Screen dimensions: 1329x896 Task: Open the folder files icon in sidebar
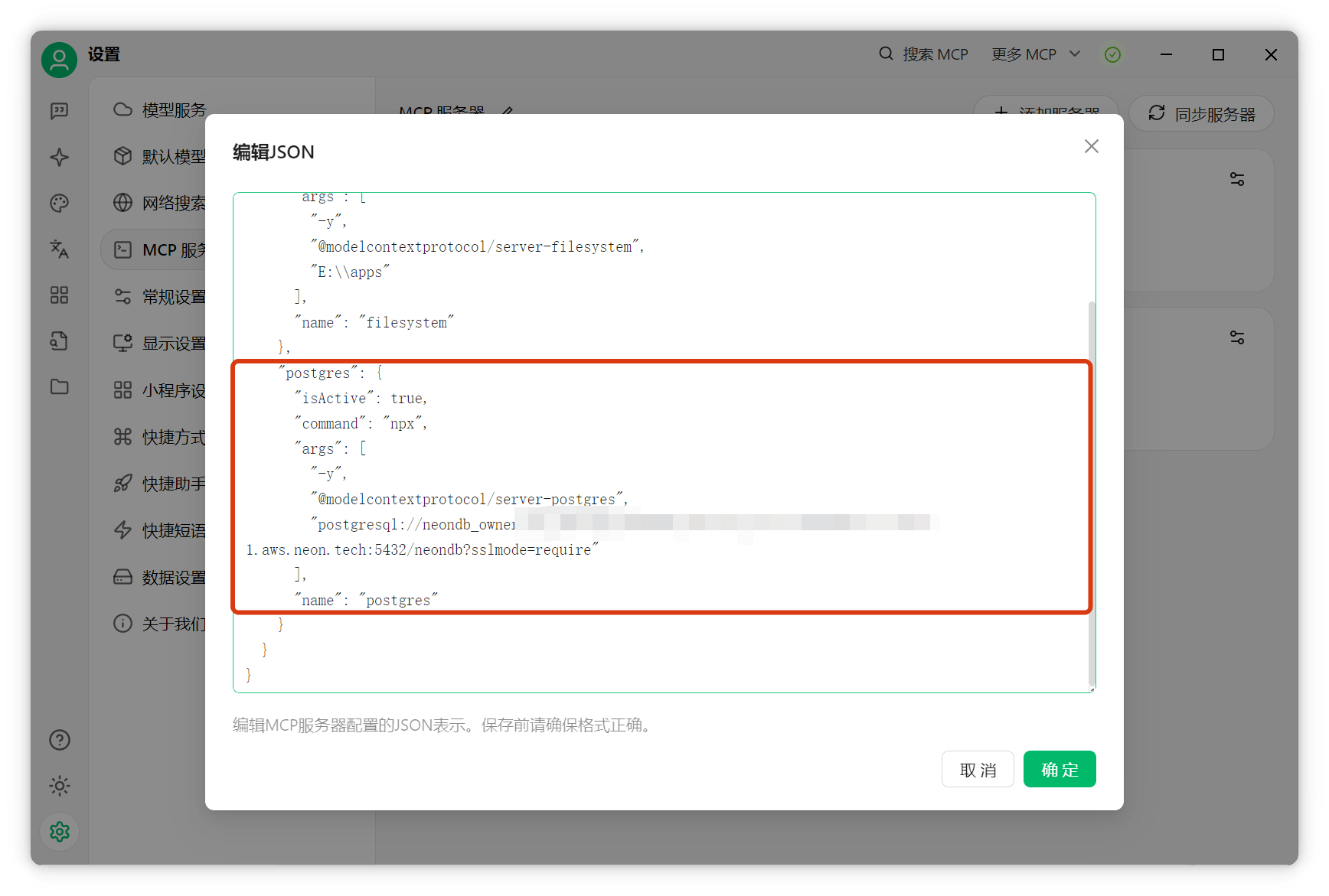tap(59, 386)
